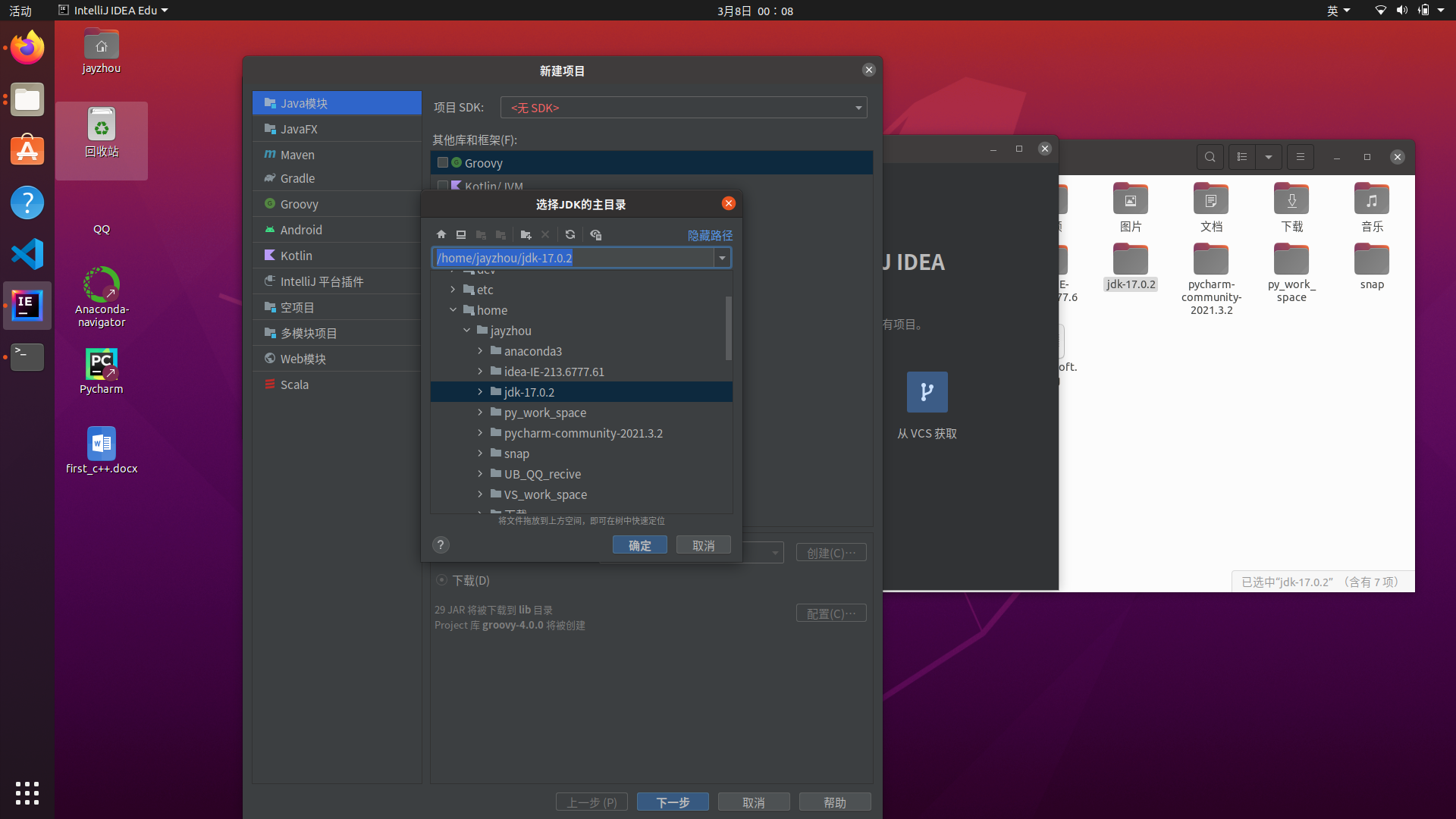Screen dimensions: 1456x819
Task: Select Gradle project type
Action: pos(337,178)
